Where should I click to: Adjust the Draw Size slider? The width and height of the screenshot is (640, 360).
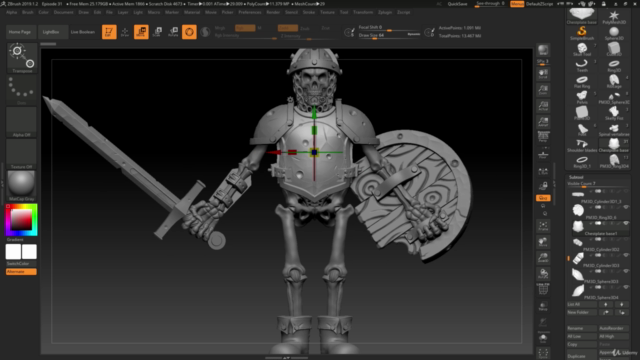[x=389, y=35]
